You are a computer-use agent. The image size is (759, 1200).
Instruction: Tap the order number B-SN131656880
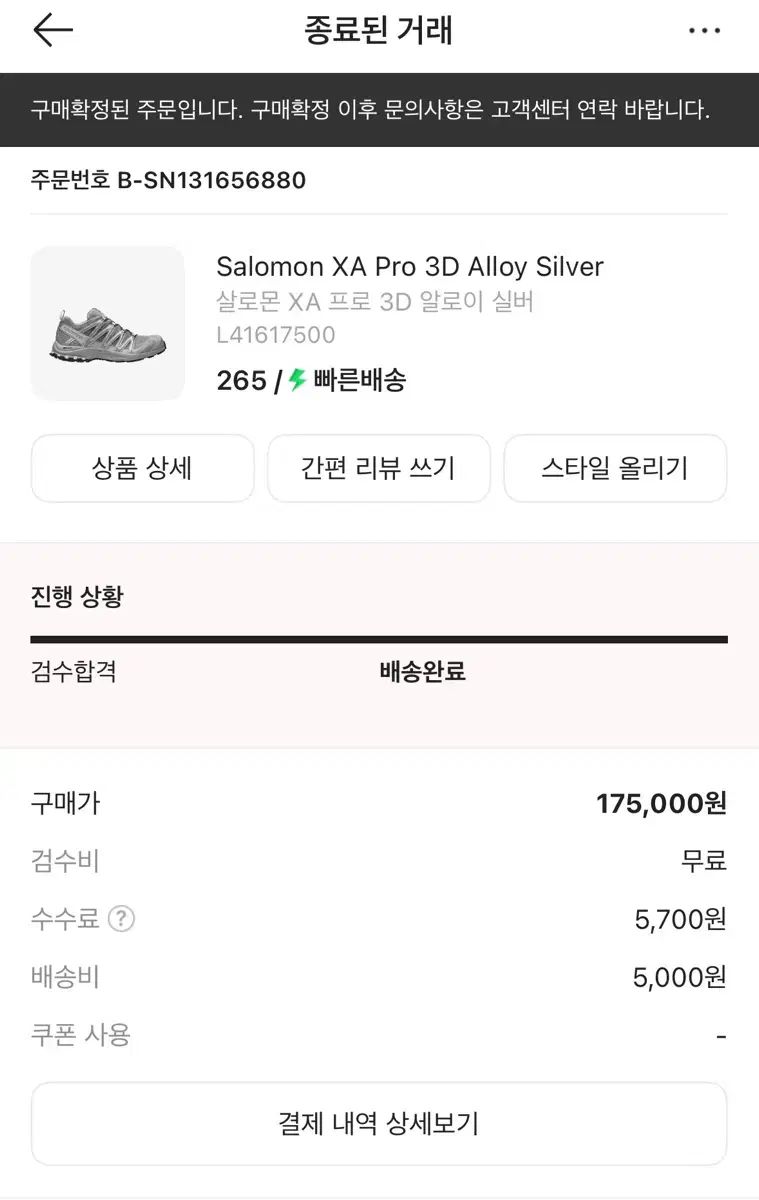tap(169, 180)
